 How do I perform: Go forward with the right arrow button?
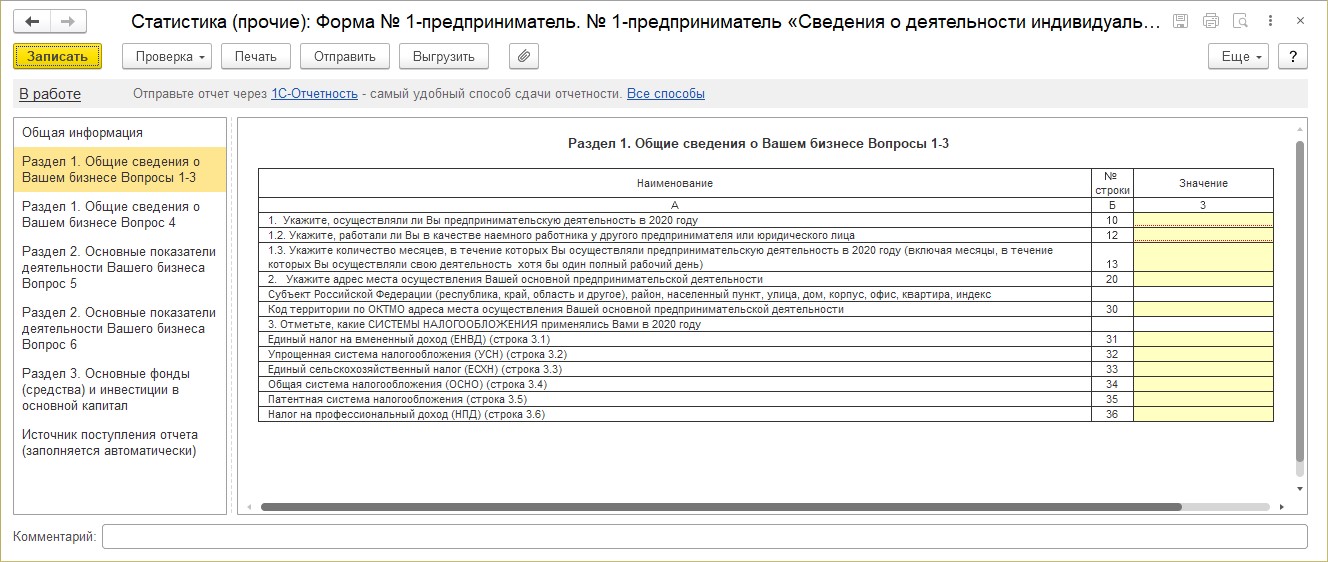(68, 21)
